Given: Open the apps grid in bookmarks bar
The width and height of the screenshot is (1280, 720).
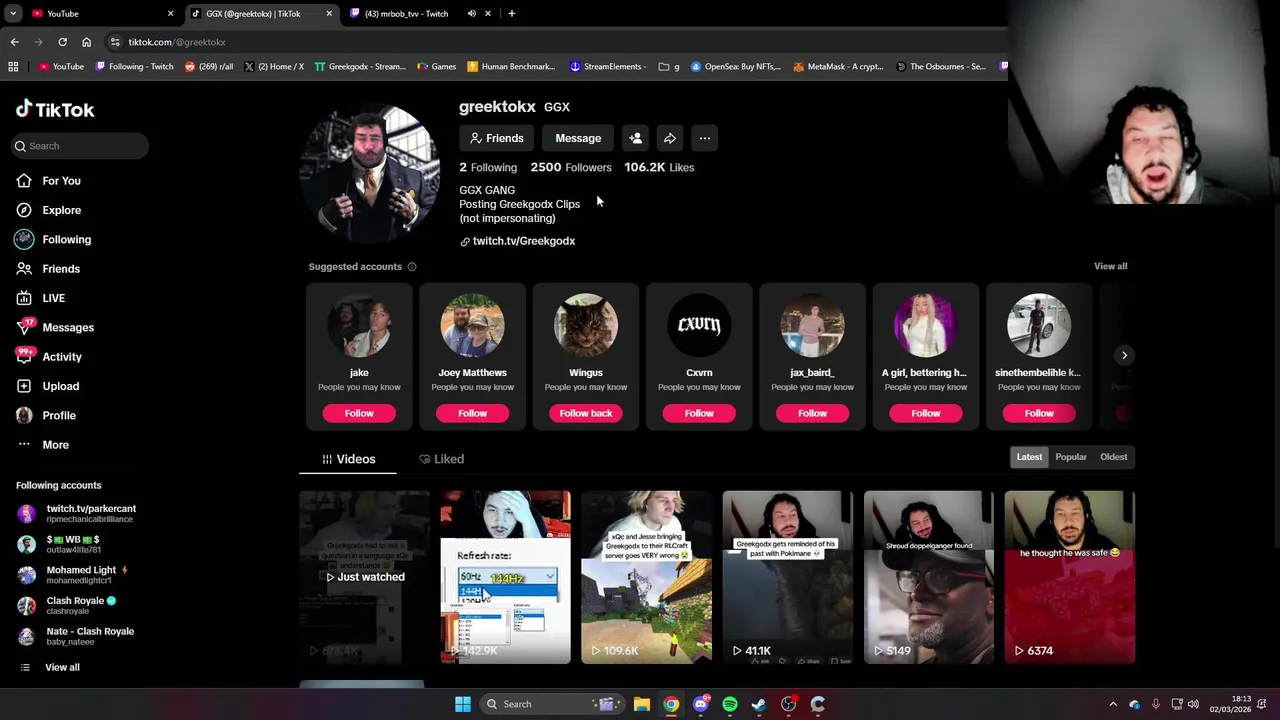Looking at the screenshot, I should [x=13, y=66].
